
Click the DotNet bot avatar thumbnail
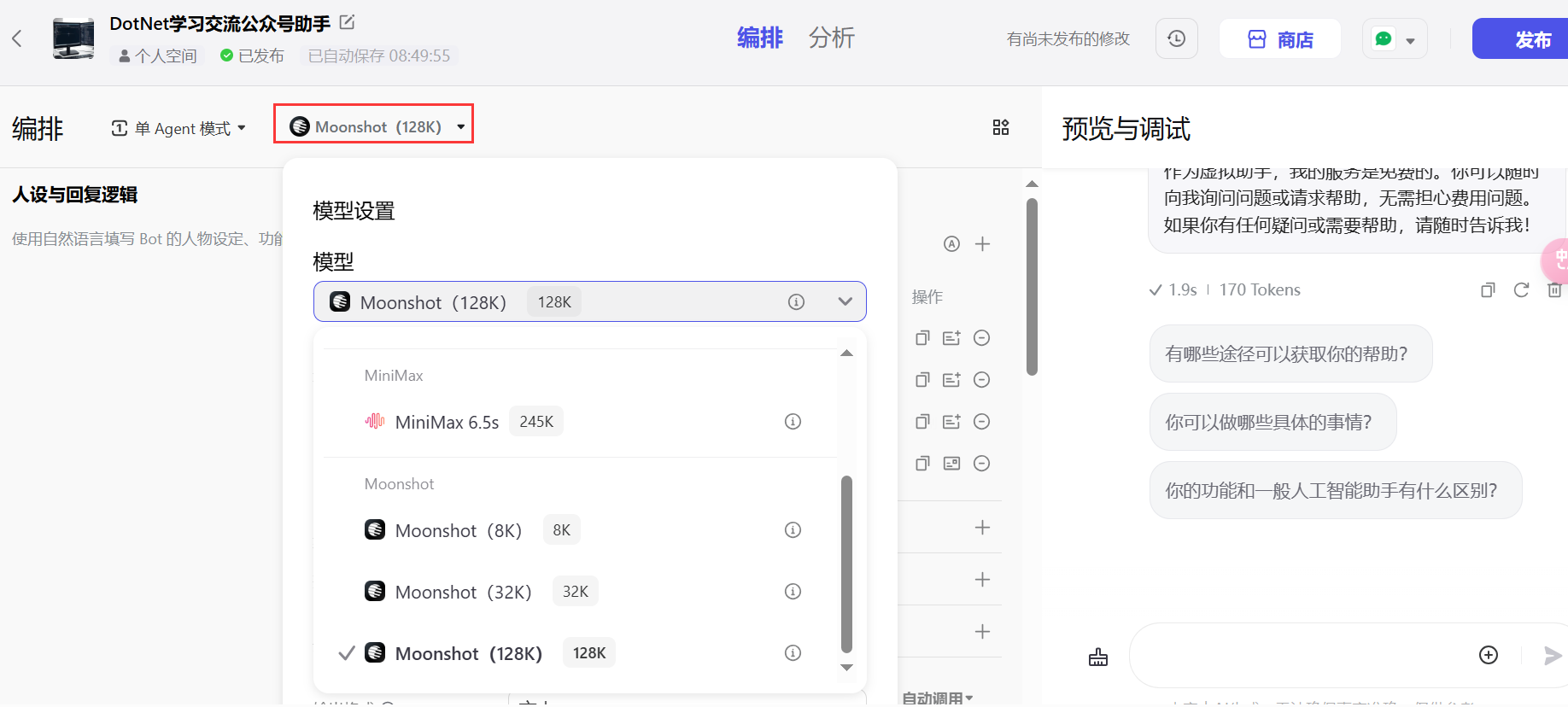point(73,38)
